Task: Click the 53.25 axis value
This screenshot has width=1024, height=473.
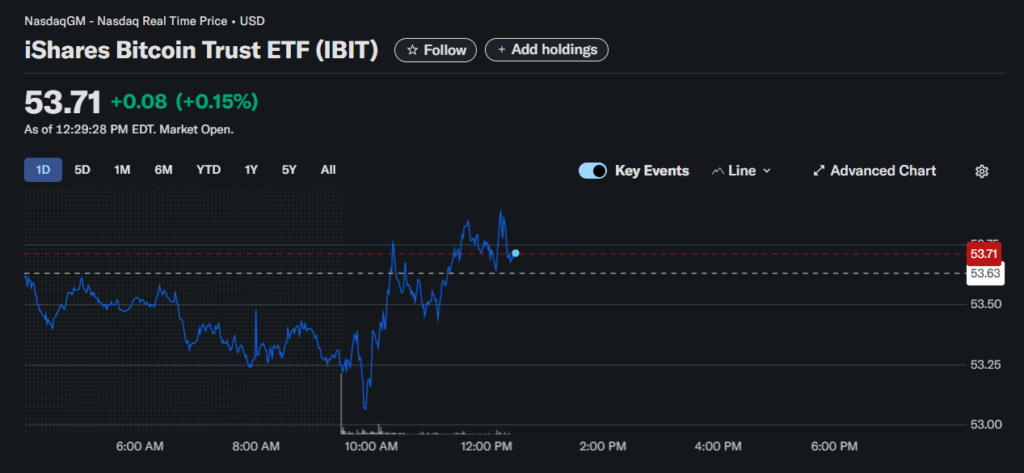Action: point(985,365)
